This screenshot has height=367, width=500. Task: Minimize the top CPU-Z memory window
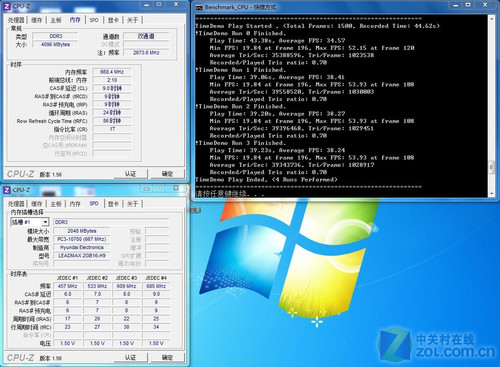[146, 5]
